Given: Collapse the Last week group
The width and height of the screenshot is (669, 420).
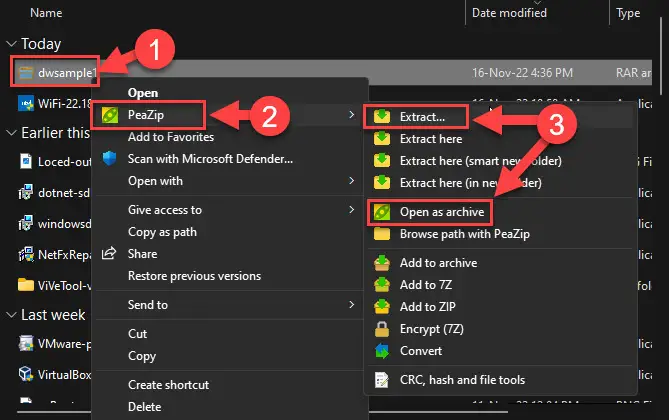Looking at the screenshot, I should point(12,315).
